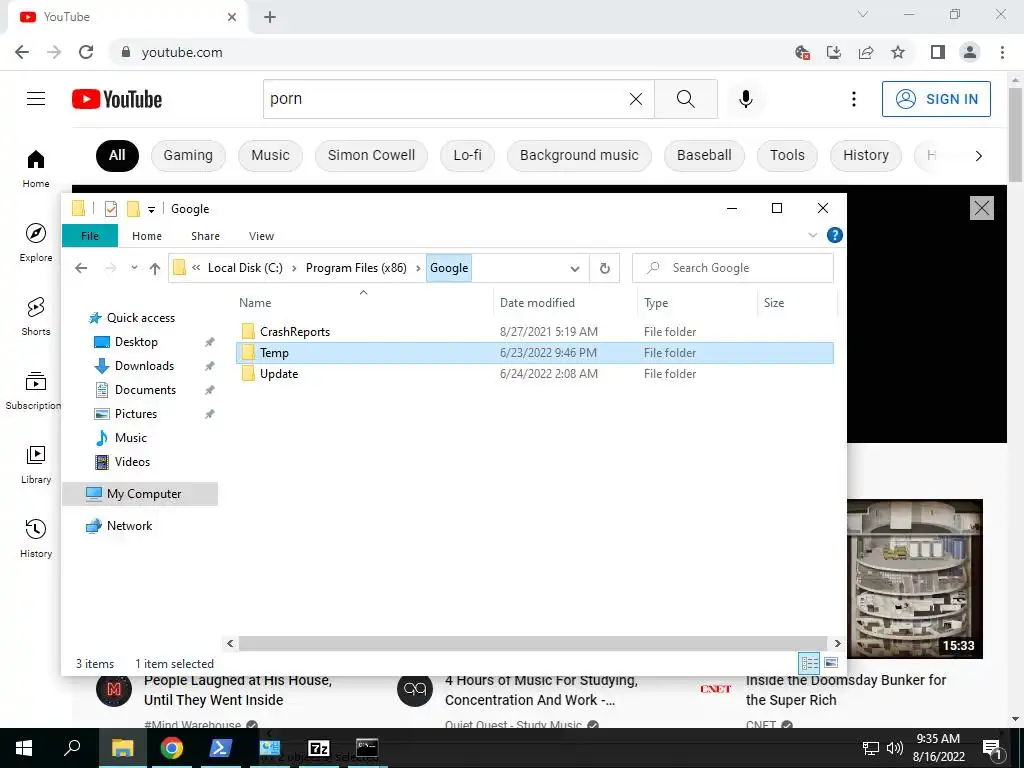Open YouTube settings three-dot menu

(x=854, y=99)
